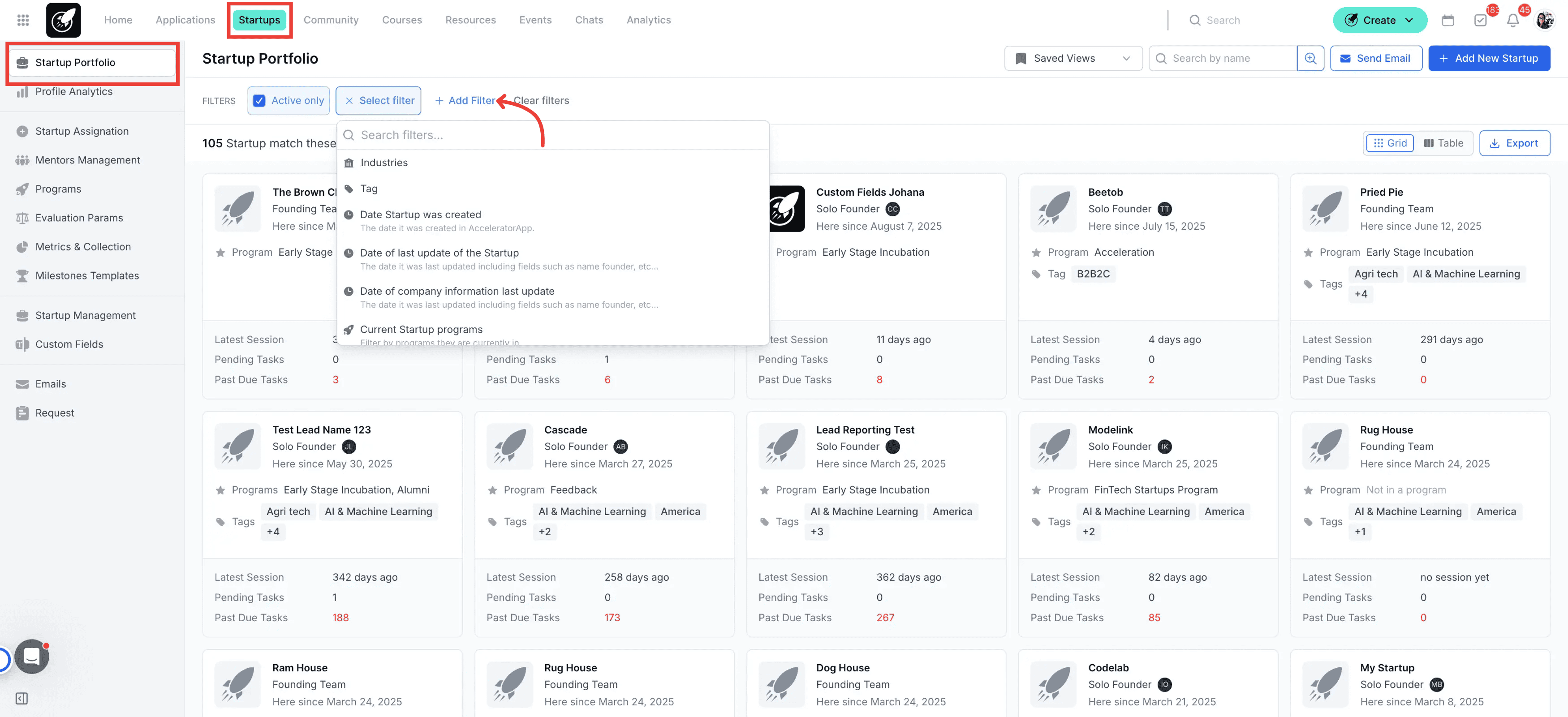Click the IK founder avatar on Modelink
Image resolution: width=1568 pixels, height=717 pixels.
tap(1164, 446)
